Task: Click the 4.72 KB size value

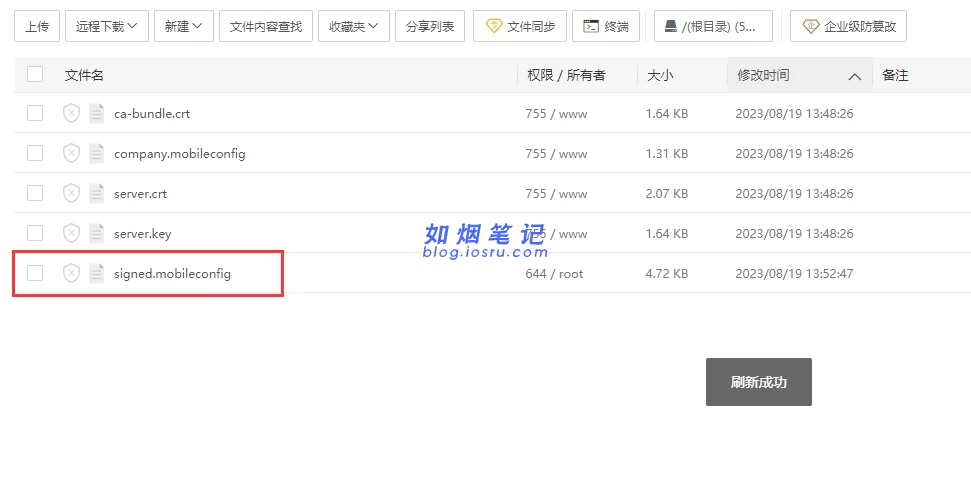Action: [666, 273]
